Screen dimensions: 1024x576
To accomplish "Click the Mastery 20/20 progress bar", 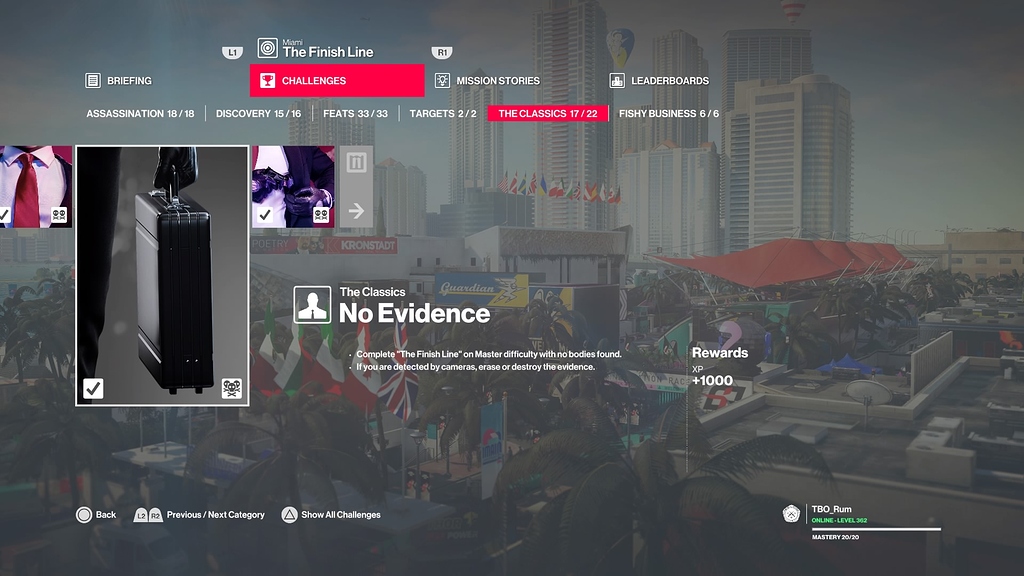I will 876,529.
